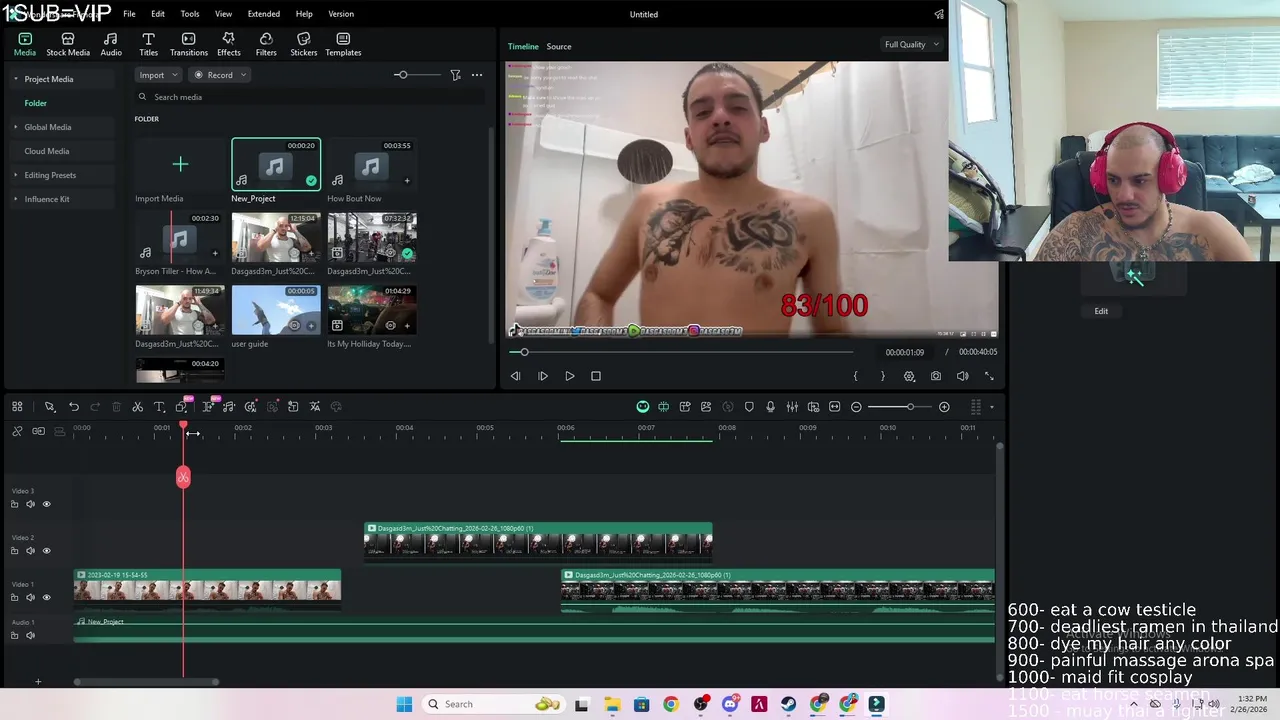Step forward one frame in preview

click(x=543, y=376)
